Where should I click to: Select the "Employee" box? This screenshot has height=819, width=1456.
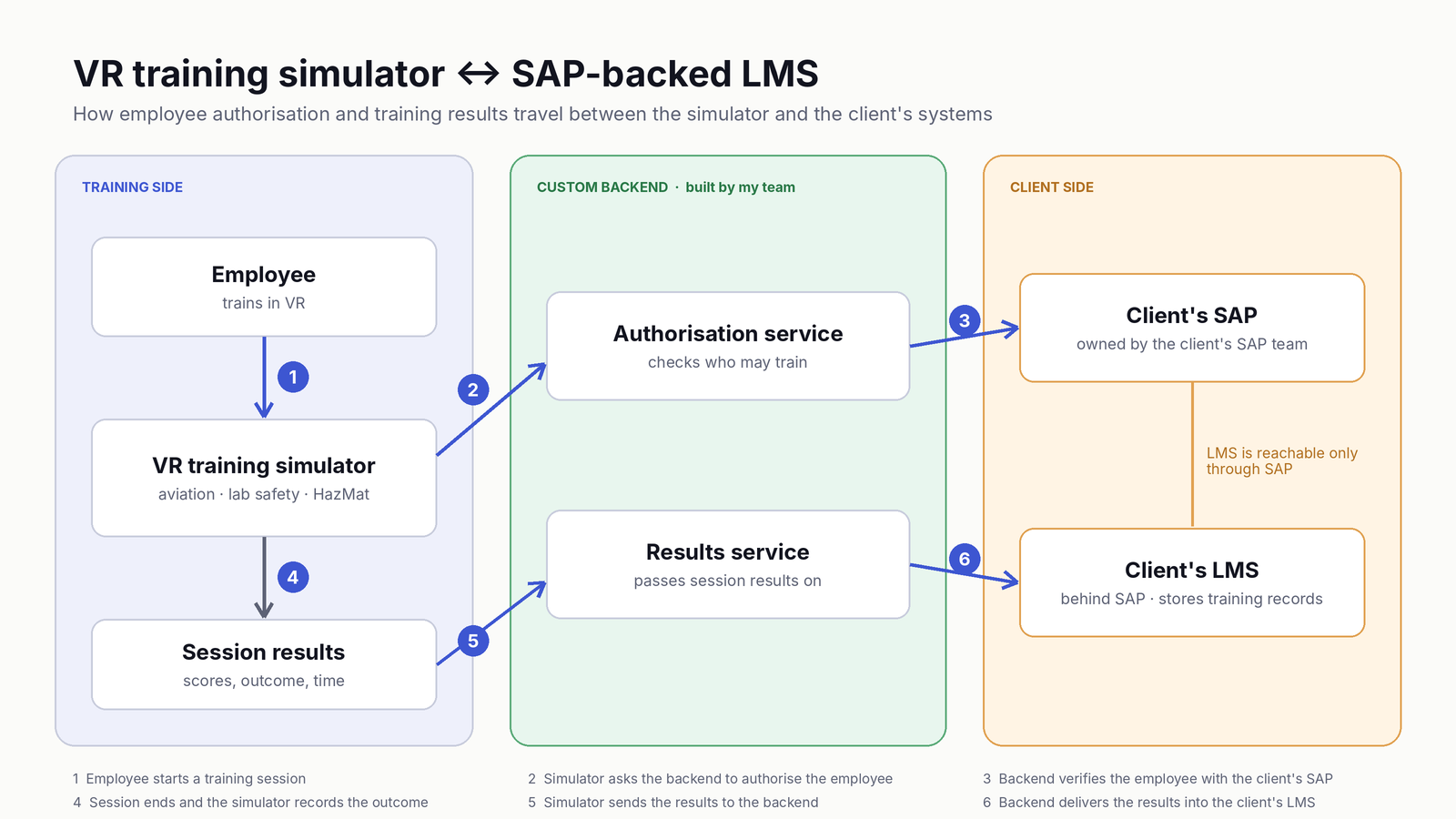coord(264,287)
